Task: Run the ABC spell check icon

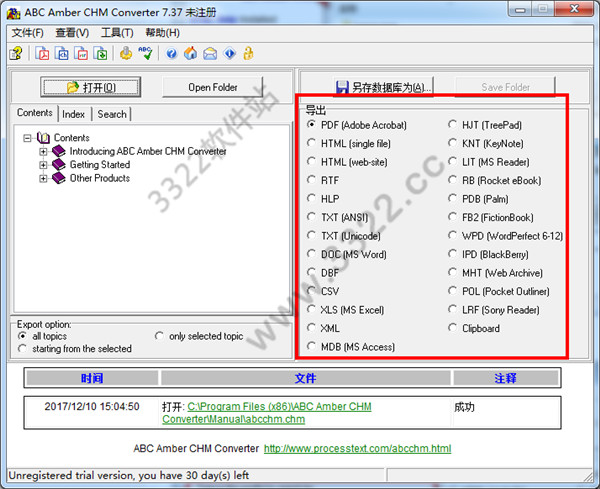Action: pos(145,53)
